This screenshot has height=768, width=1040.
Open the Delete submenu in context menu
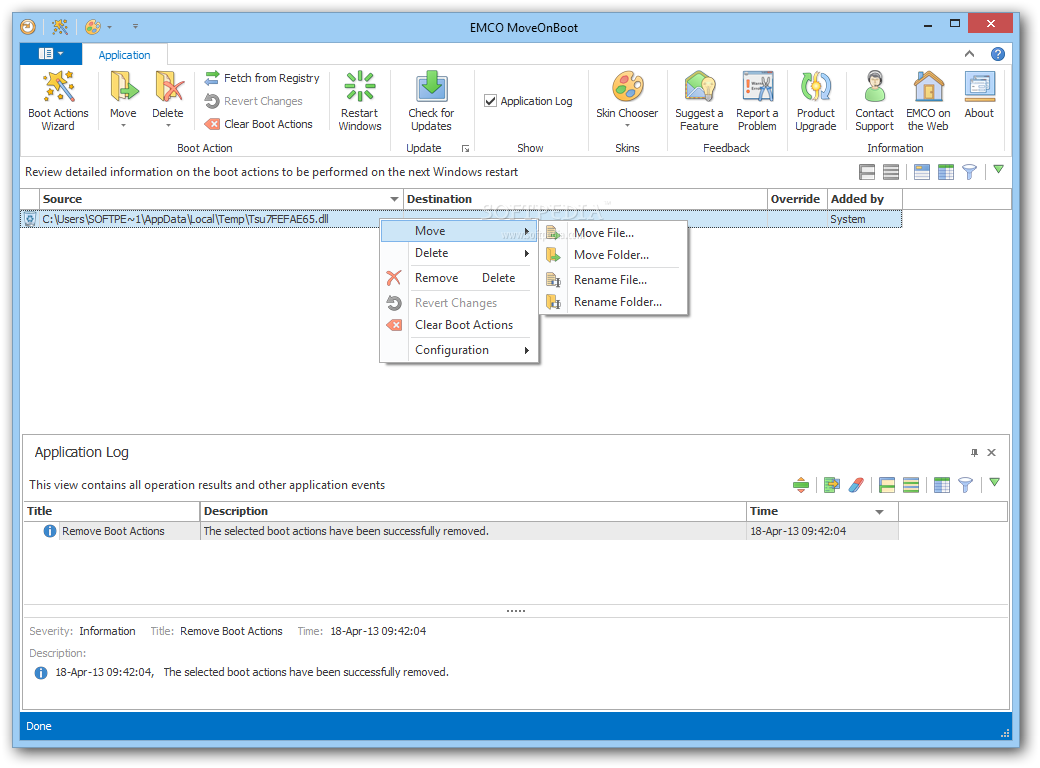click(459, 253)
